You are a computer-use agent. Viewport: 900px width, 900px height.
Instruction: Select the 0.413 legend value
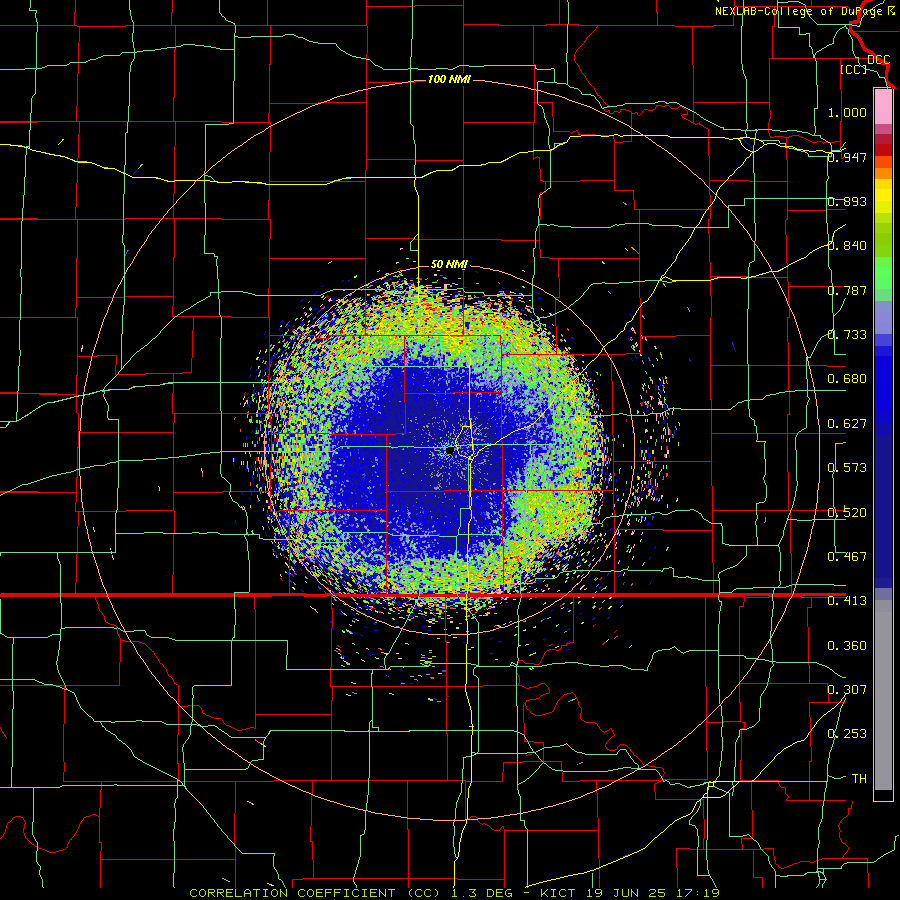click(x=847, y=601)
